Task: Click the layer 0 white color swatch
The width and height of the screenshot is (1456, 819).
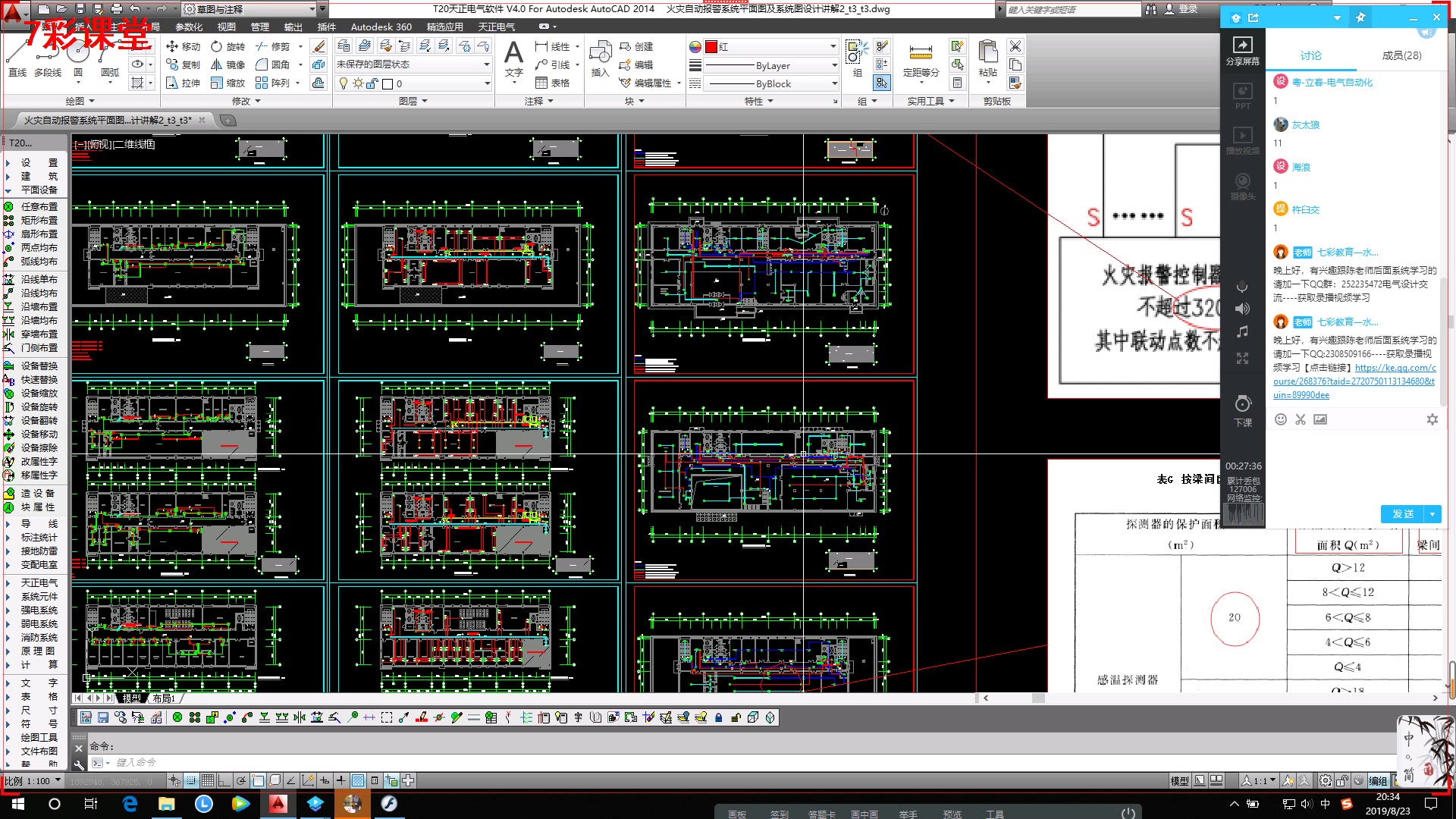Action: [x=388, y=83]
